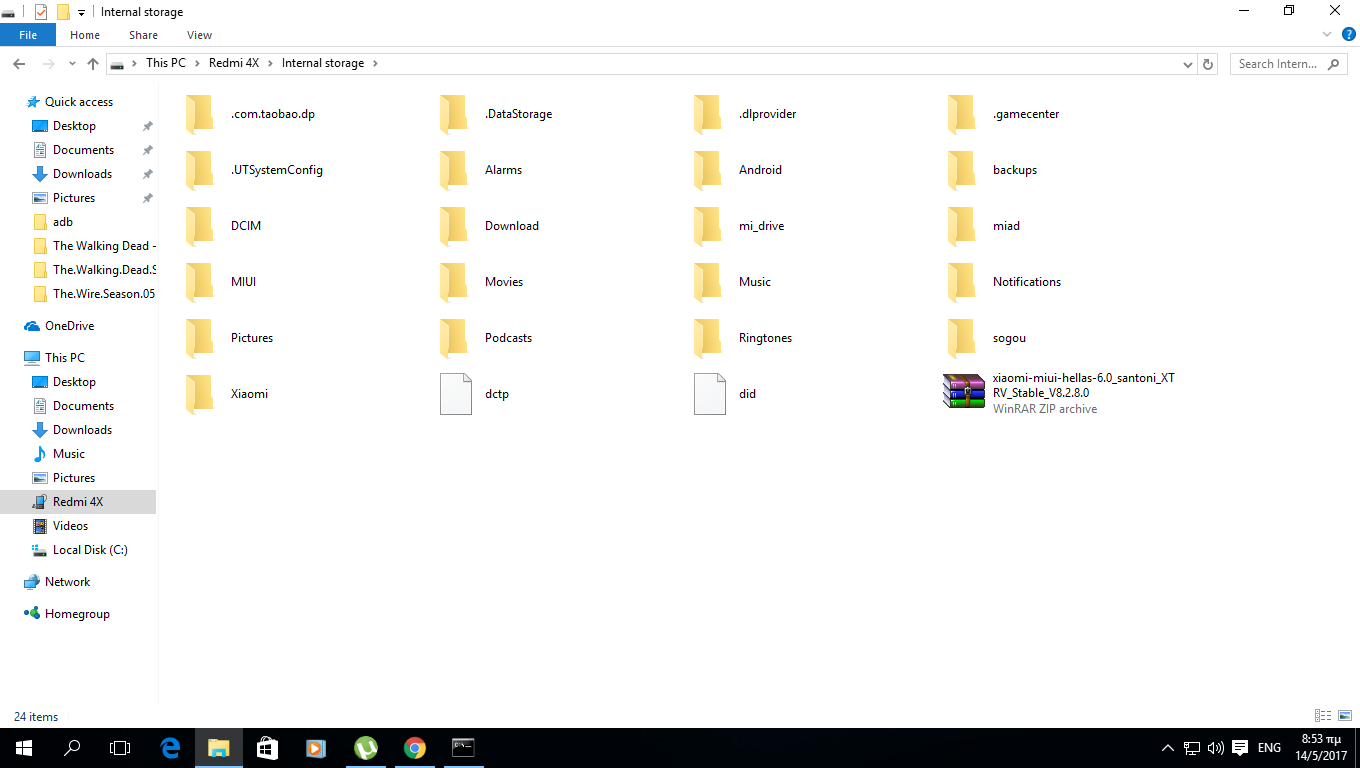Click the Refresh button beside address bar
The height and width of the screenshot is (768, 1360).
click(1208, 64)
